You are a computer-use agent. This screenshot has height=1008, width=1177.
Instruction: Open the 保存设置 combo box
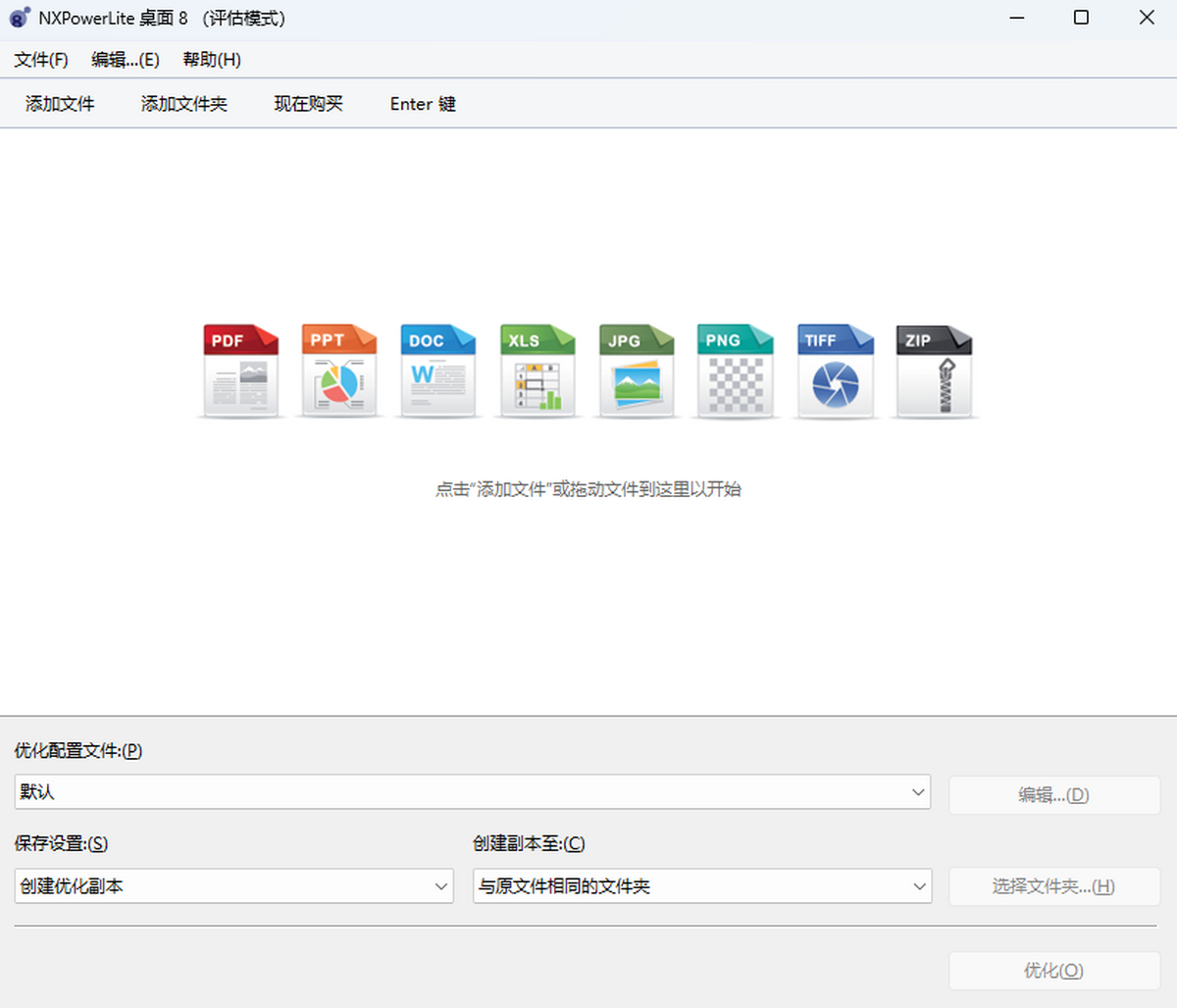point(233,886)
